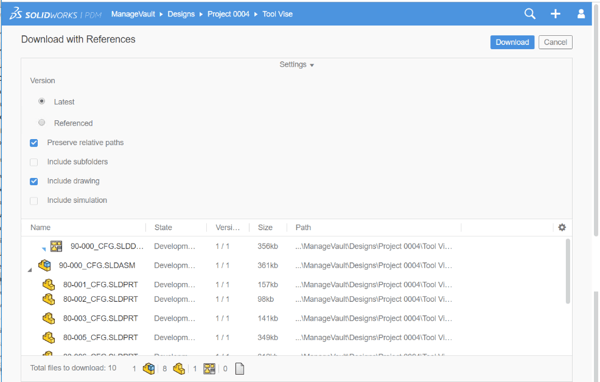Viewport: 600px width, 382px height.
Task: Open search with the magnifier icon
Action: pos(530,14)
